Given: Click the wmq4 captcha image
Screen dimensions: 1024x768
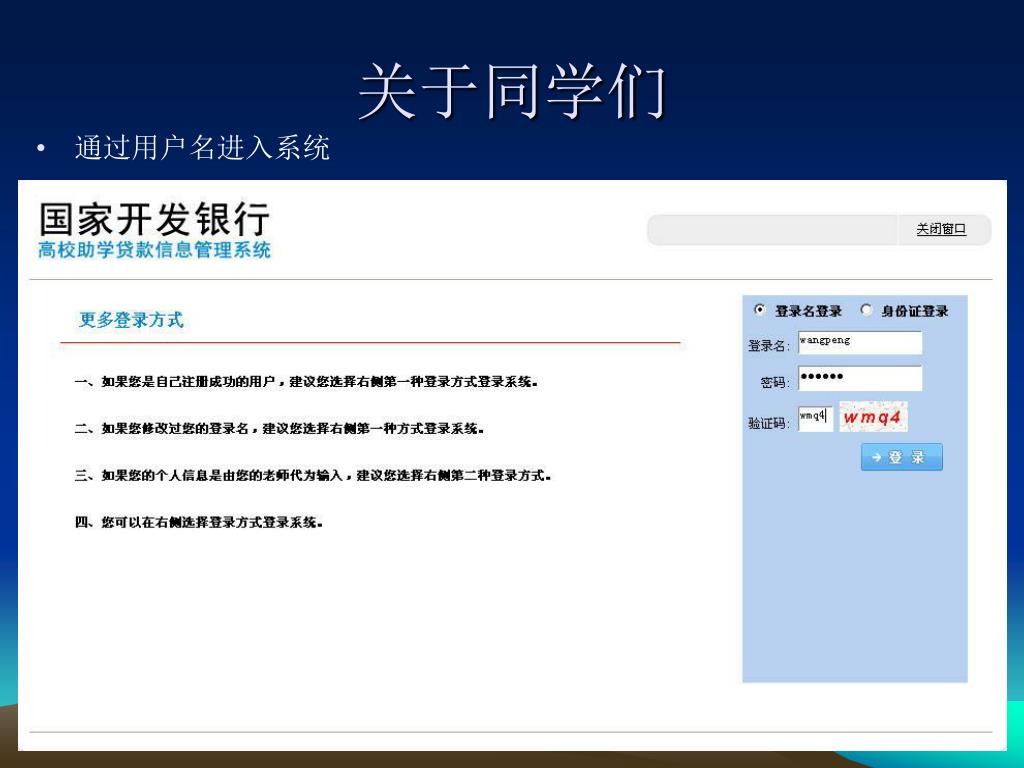Looking at the screenshot, I should tap(873, 417).
